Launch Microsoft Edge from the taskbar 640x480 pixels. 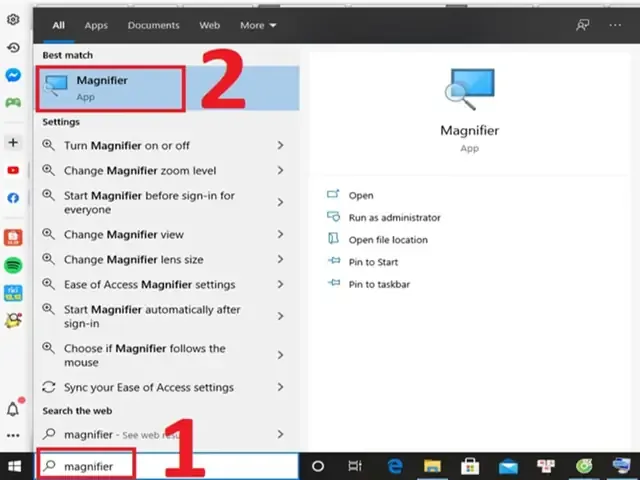click(x=395, y=466)
